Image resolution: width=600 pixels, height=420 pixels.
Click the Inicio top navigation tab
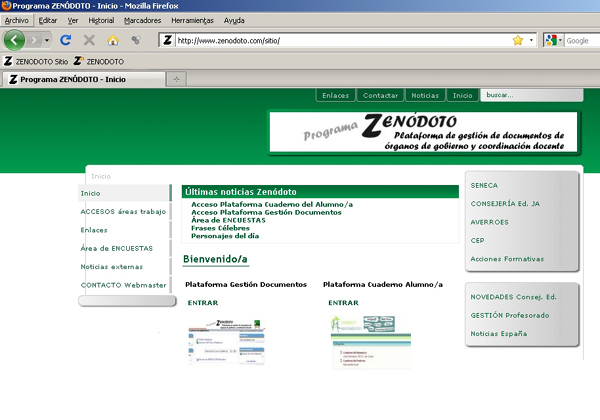pyautogui.click(x=463, y=95)
